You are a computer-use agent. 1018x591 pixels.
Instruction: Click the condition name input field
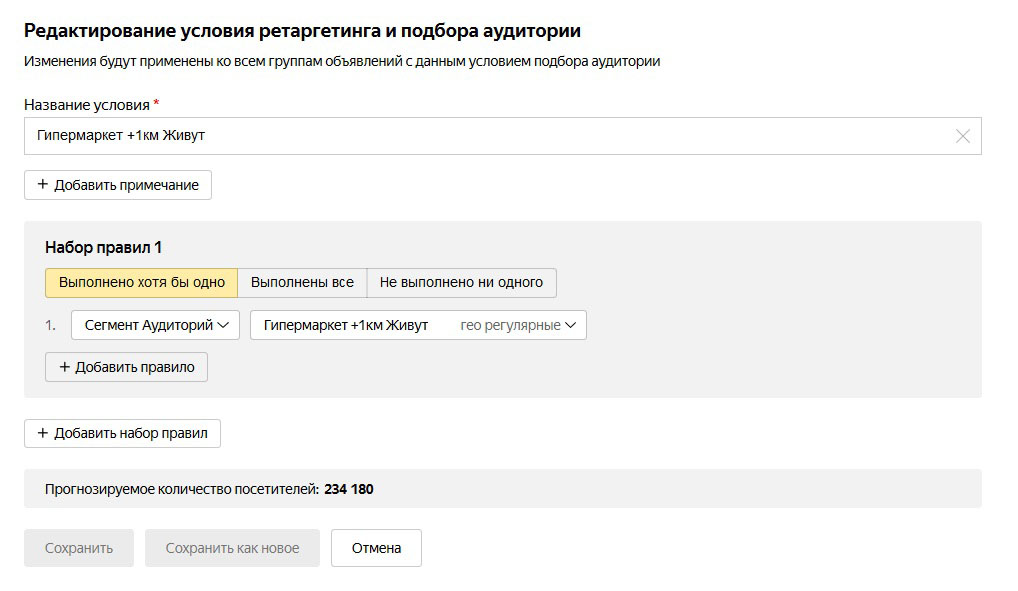400,136
